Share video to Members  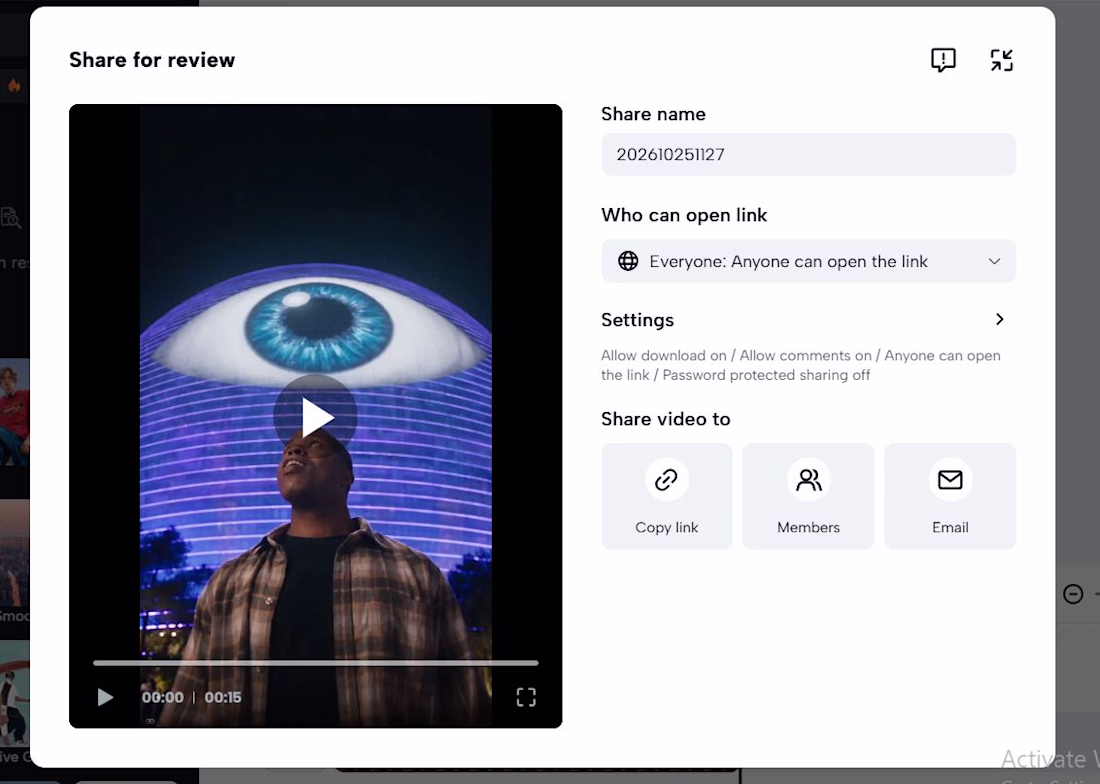[x=808, y=496]
